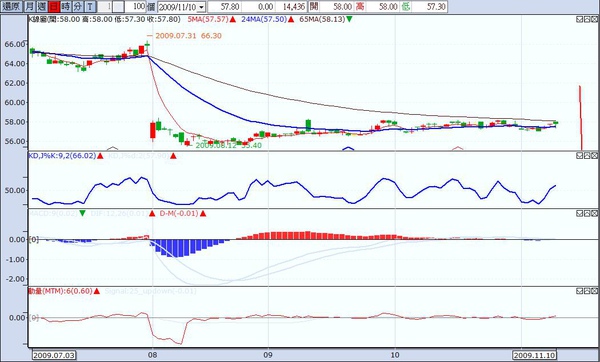Click the up-arrow icon on KD panel
The width and height of the screenshot is (600, 362).
pyautogui.click(x=587, y=155)
